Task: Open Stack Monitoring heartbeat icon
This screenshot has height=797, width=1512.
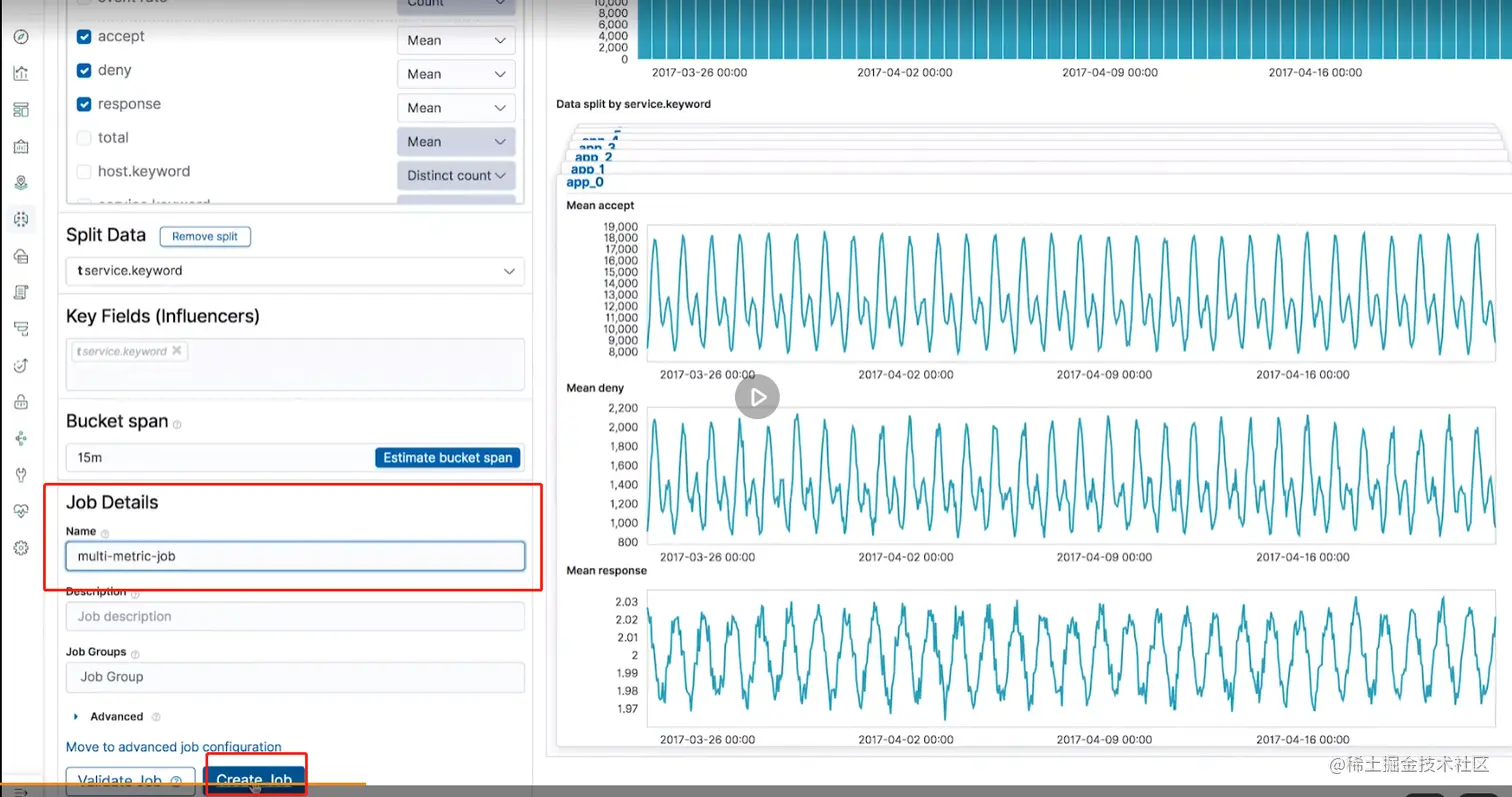Action: point(21,511)
